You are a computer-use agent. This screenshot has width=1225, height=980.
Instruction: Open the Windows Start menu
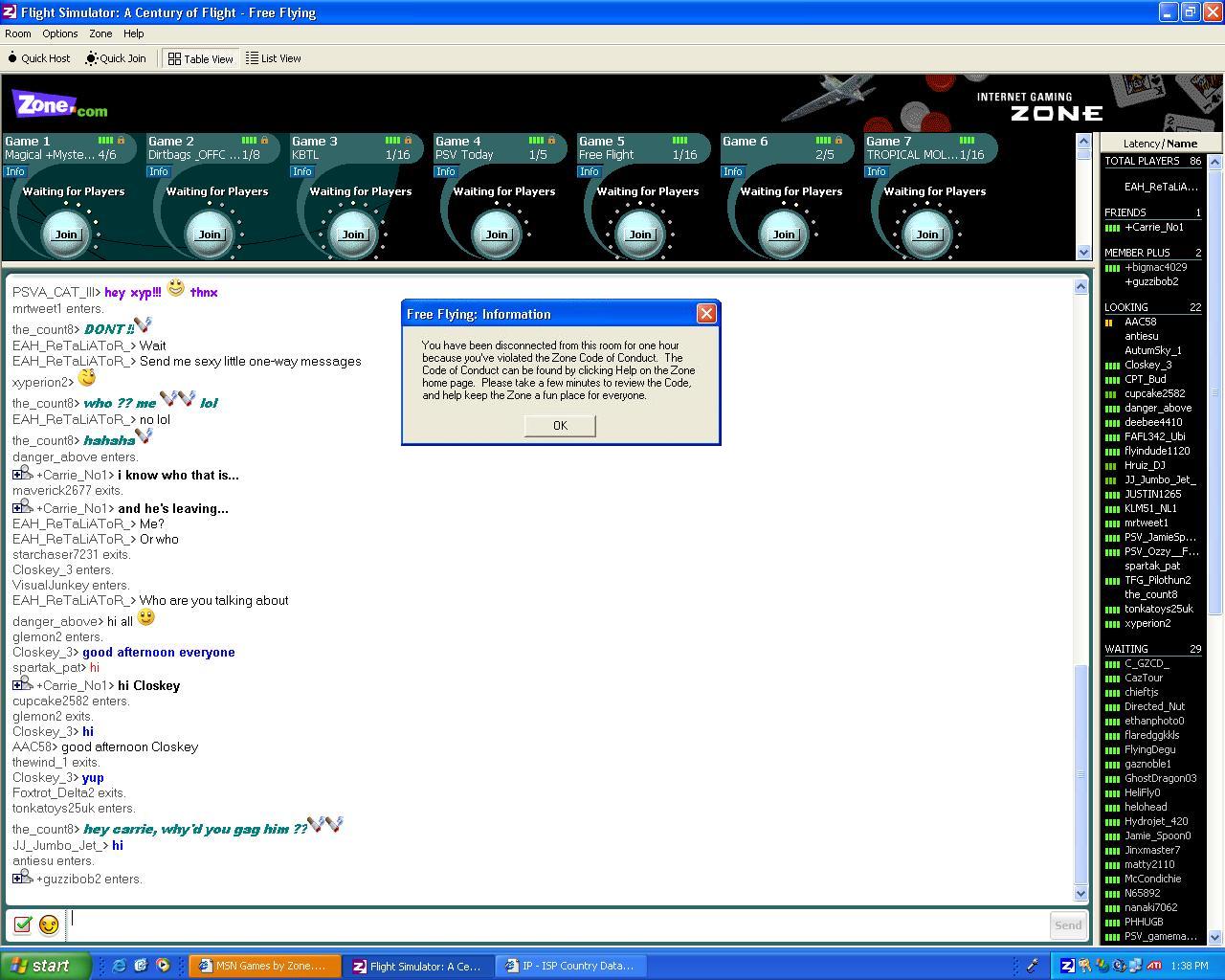[x=45, y=966]
